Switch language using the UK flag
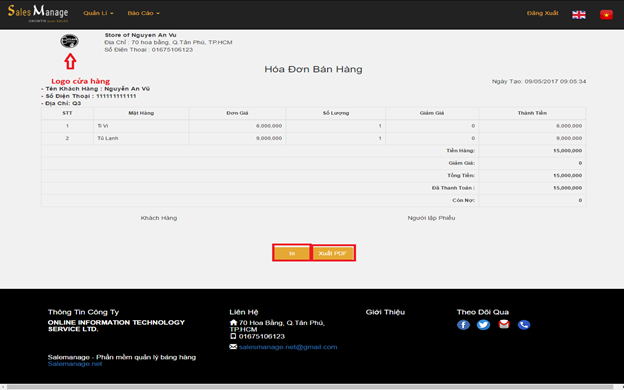 point(579,15)
